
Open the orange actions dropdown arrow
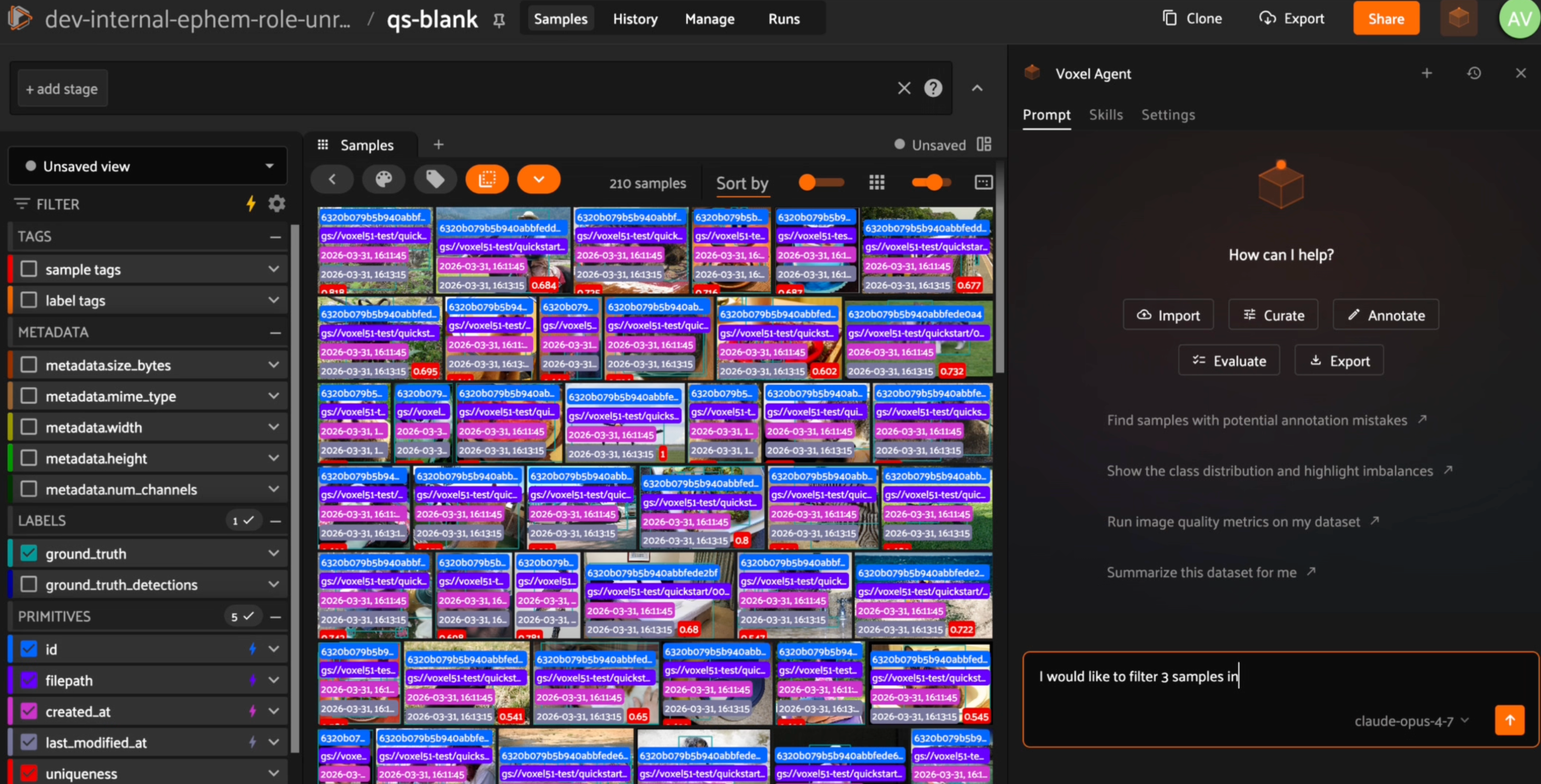pyautogui.click(x=538, y=180)
